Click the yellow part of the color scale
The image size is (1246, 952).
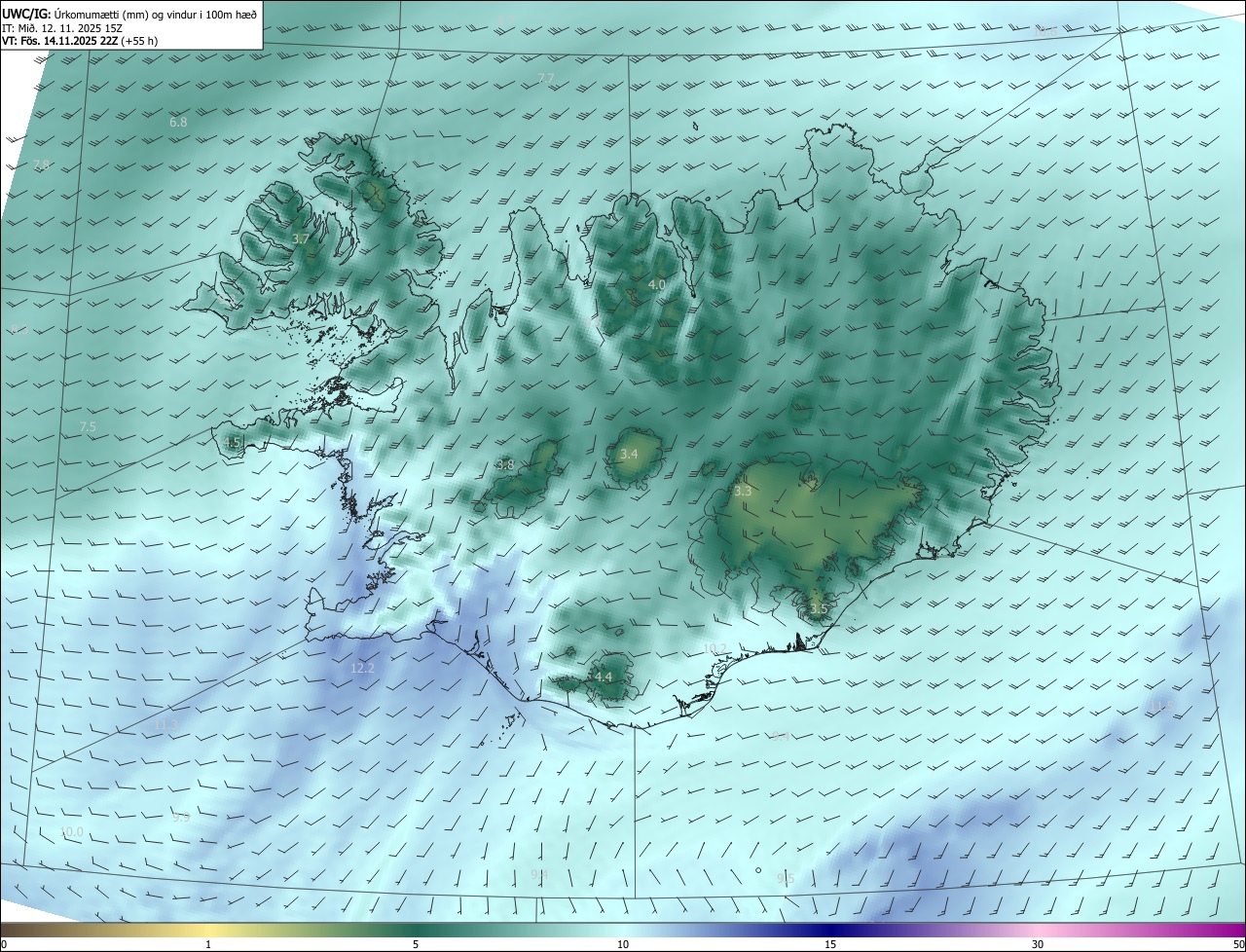coord(208,930)
